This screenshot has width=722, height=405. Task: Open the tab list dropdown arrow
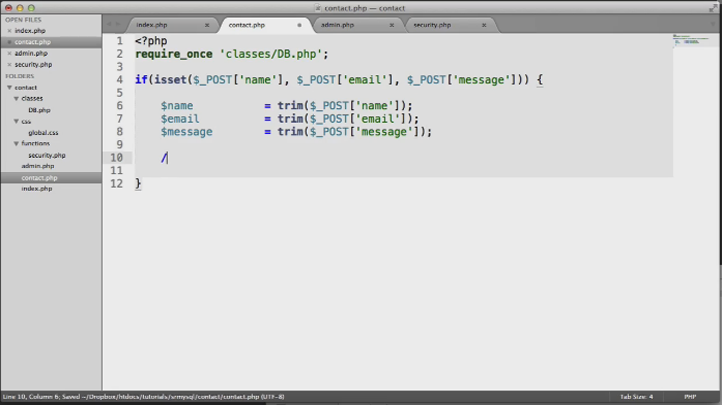coord(713,24)
